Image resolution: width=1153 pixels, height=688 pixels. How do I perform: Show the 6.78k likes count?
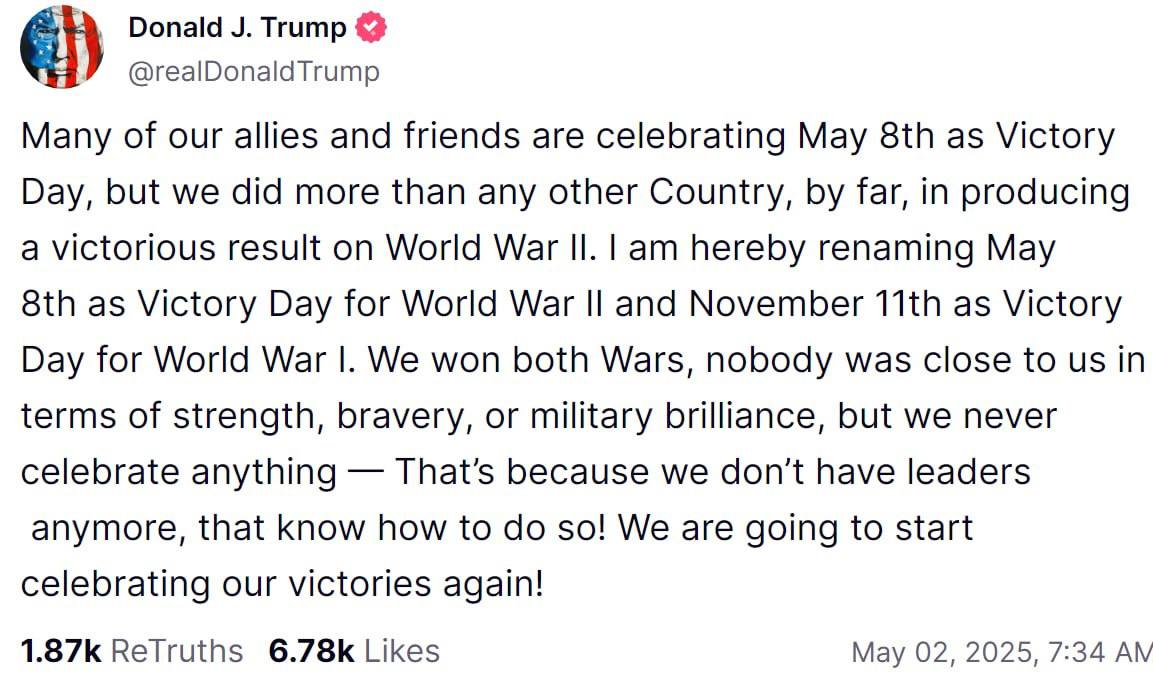[x=312, y=651]
